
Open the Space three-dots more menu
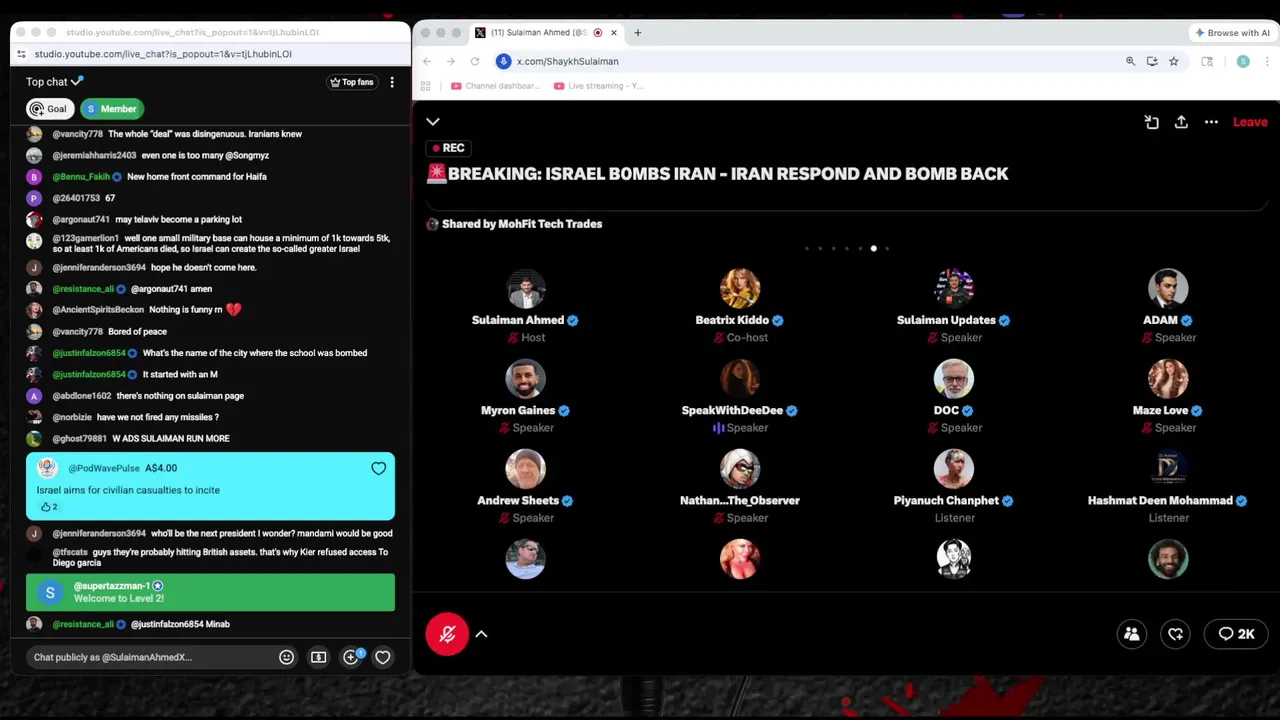point(1211,122)
